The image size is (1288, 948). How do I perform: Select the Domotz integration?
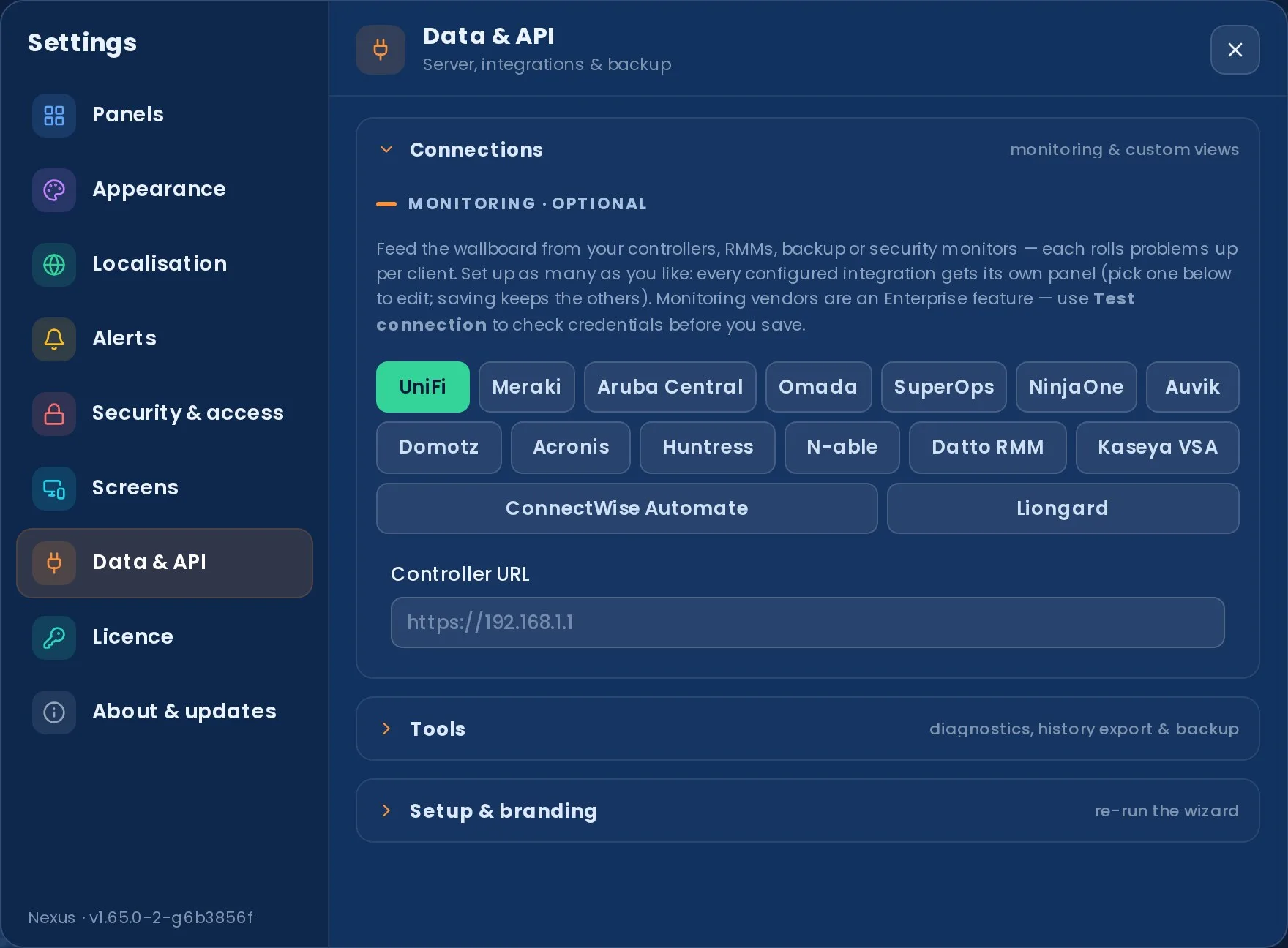click(439, 447)
